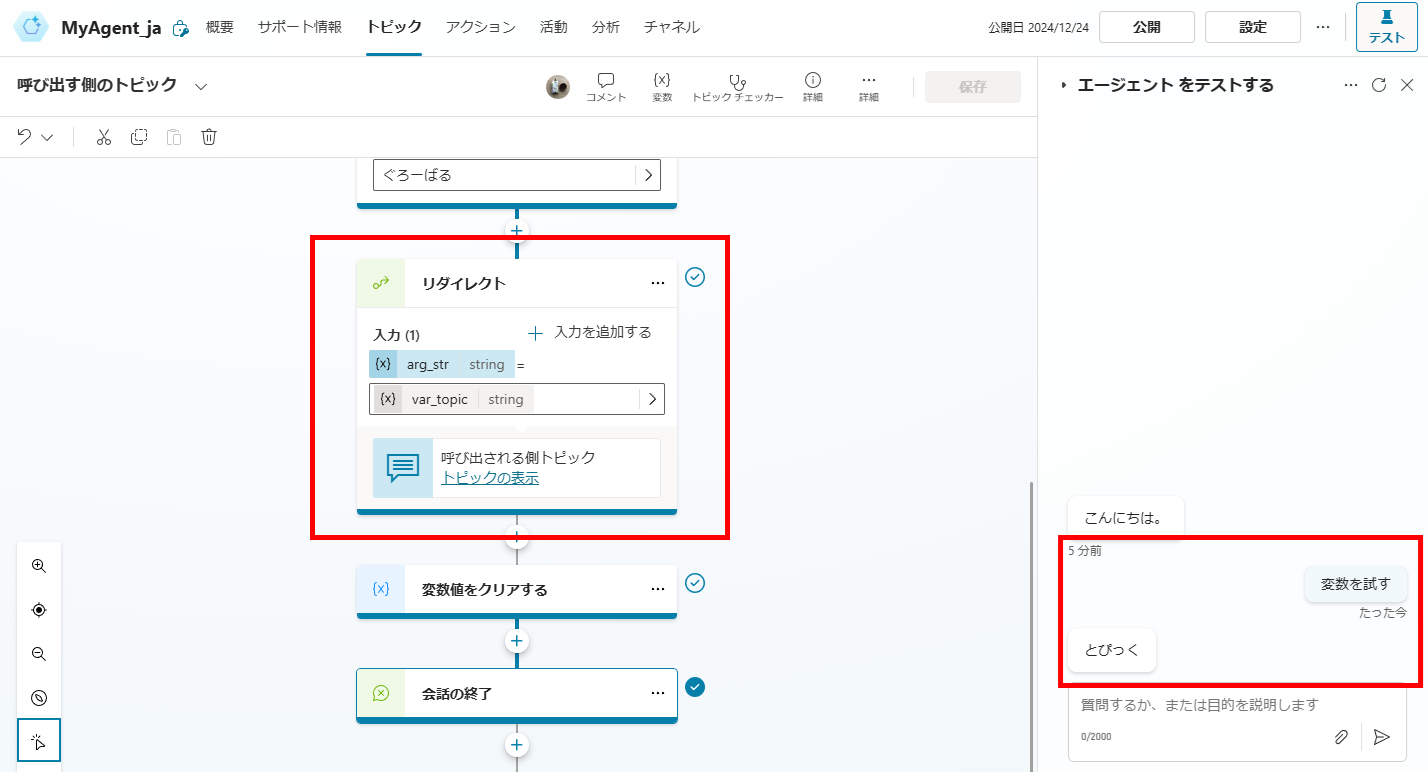Expand the var_topic value selector arrow
The width and height of the screenshot is (1428, 772).
pyautogui.click(x=652, y=399)
